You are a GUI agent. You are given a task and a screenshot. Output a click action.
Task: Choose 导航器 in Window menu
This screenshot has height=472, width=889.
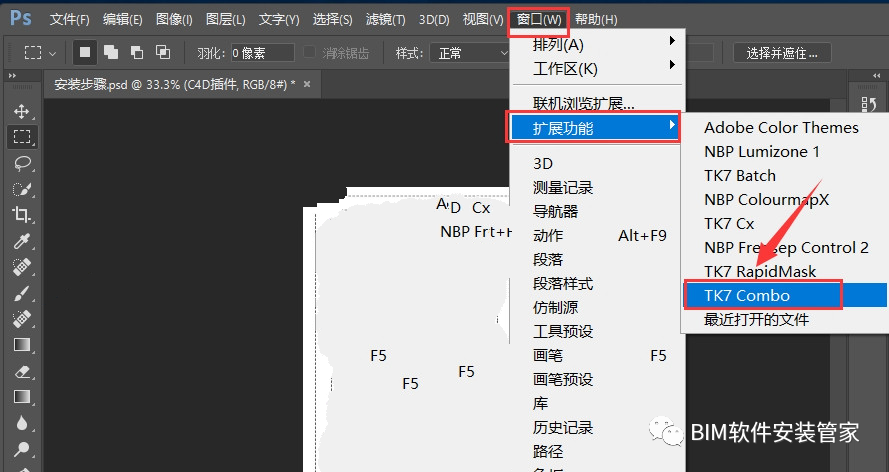pos(598,211)
